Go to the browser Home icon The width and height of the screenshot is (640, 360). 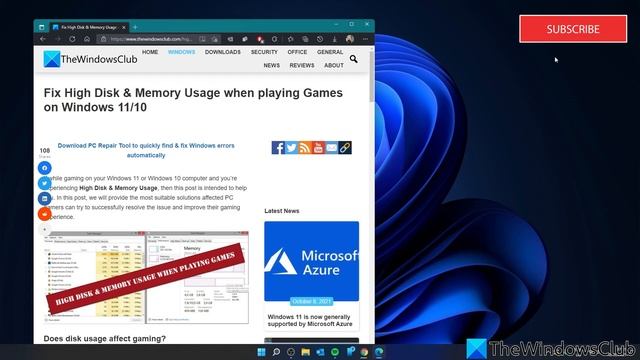pos(87,39)
